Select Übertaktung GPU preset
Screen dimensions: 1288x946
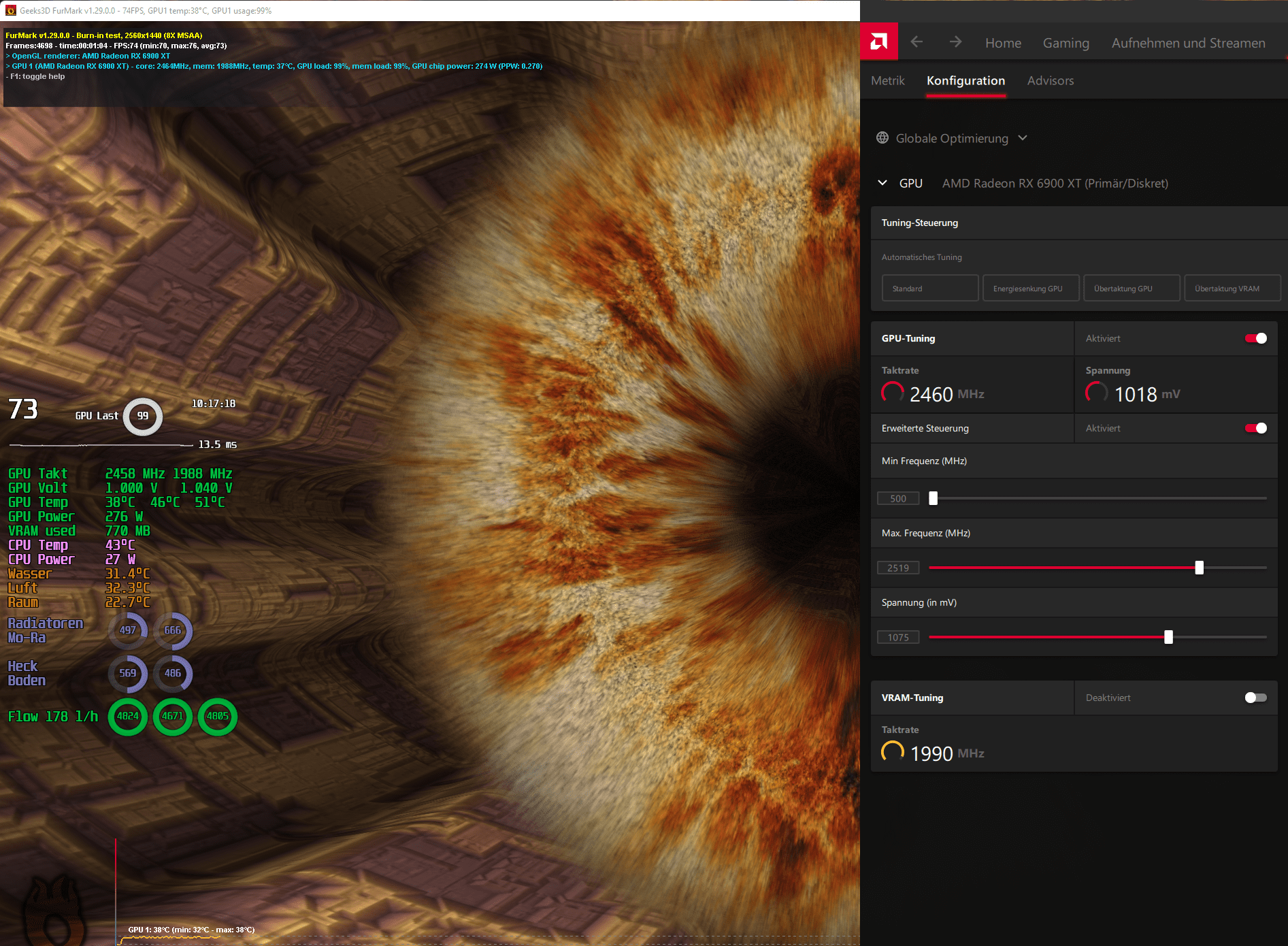coord(1132,288)
